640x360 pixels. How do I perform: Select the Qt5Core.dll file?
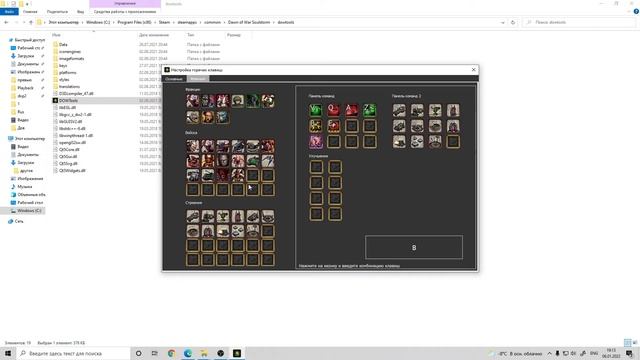click(69, 149)
